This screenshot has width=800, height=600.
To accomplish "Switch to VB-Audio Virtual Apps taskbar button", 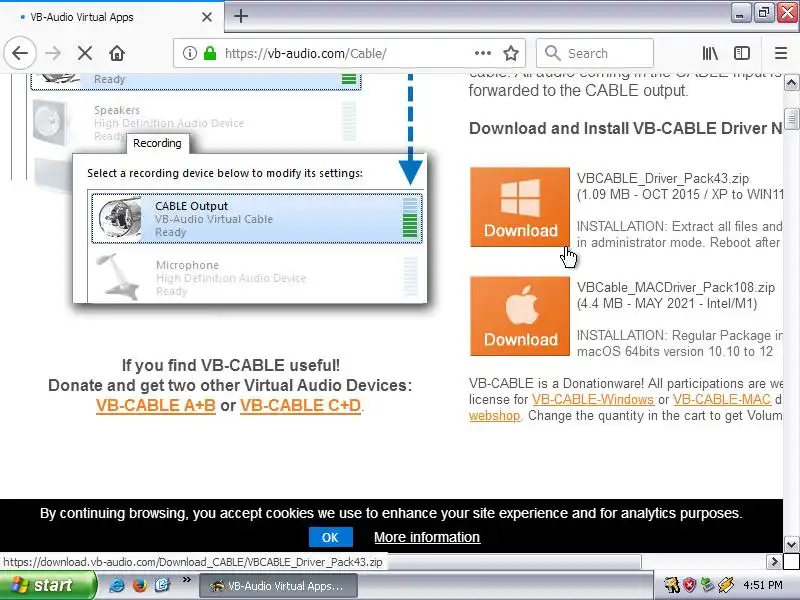I will click(x=278, y=586).
